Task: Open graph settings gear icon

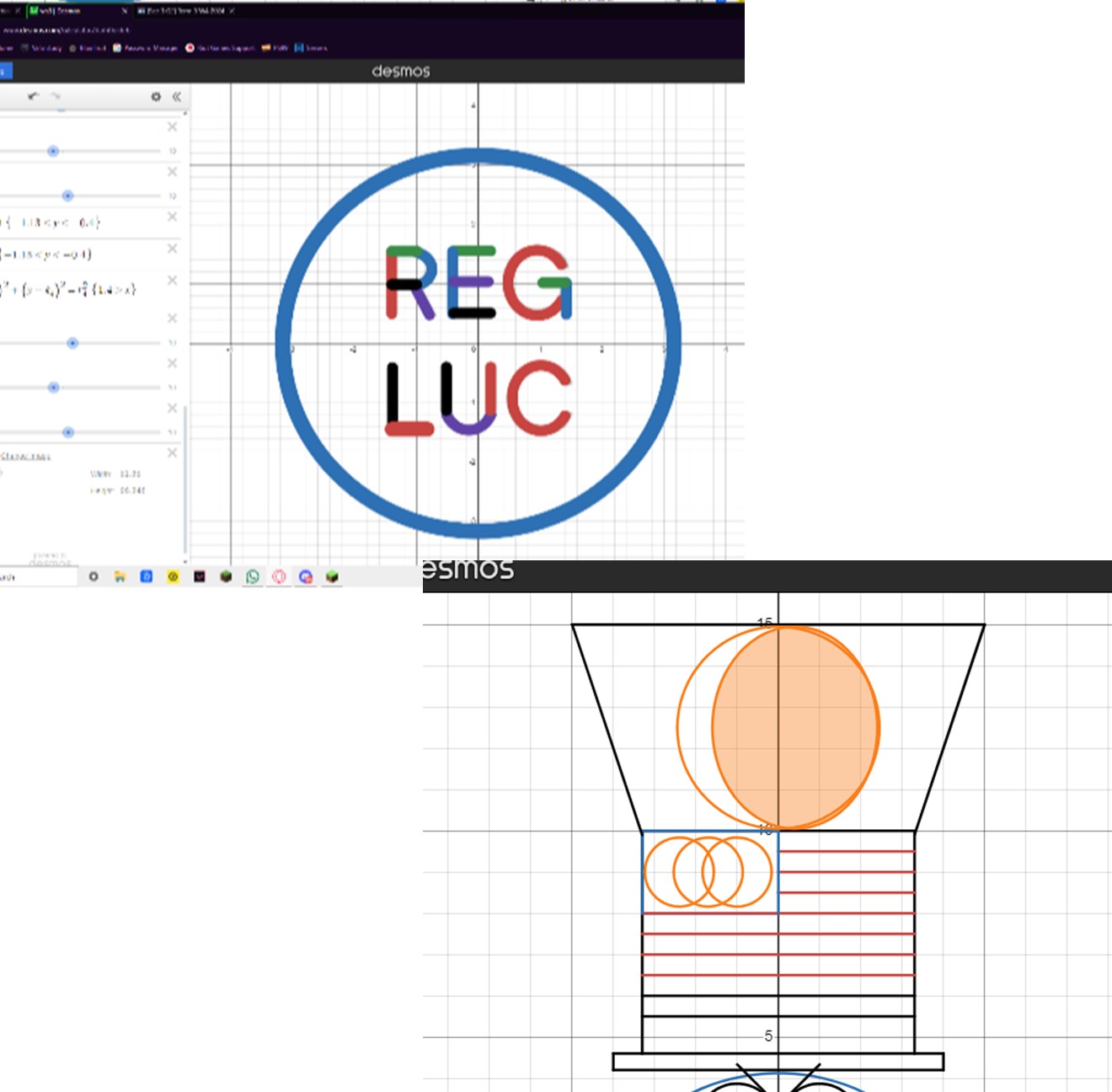Action: 156,97
